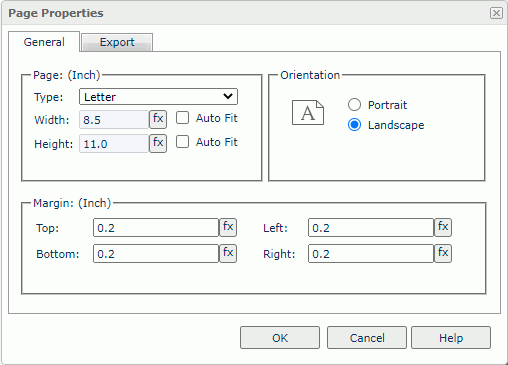The height and width of the screenshot is (365, 508).
Task: Close the Page Properties dialog
Action: (496, 13)
